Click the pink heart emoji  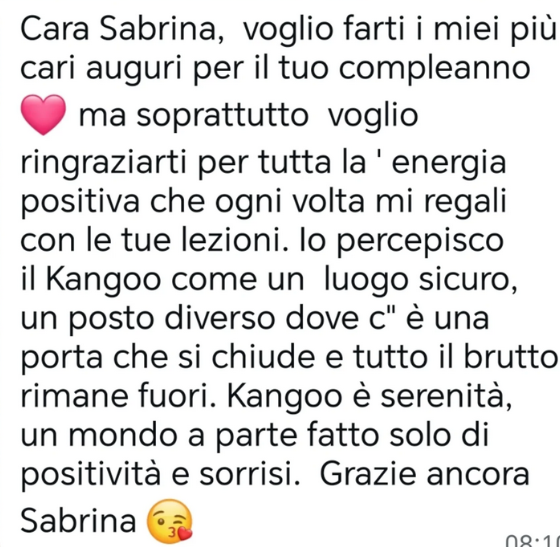pyautogui.click(x=44, y=115)
